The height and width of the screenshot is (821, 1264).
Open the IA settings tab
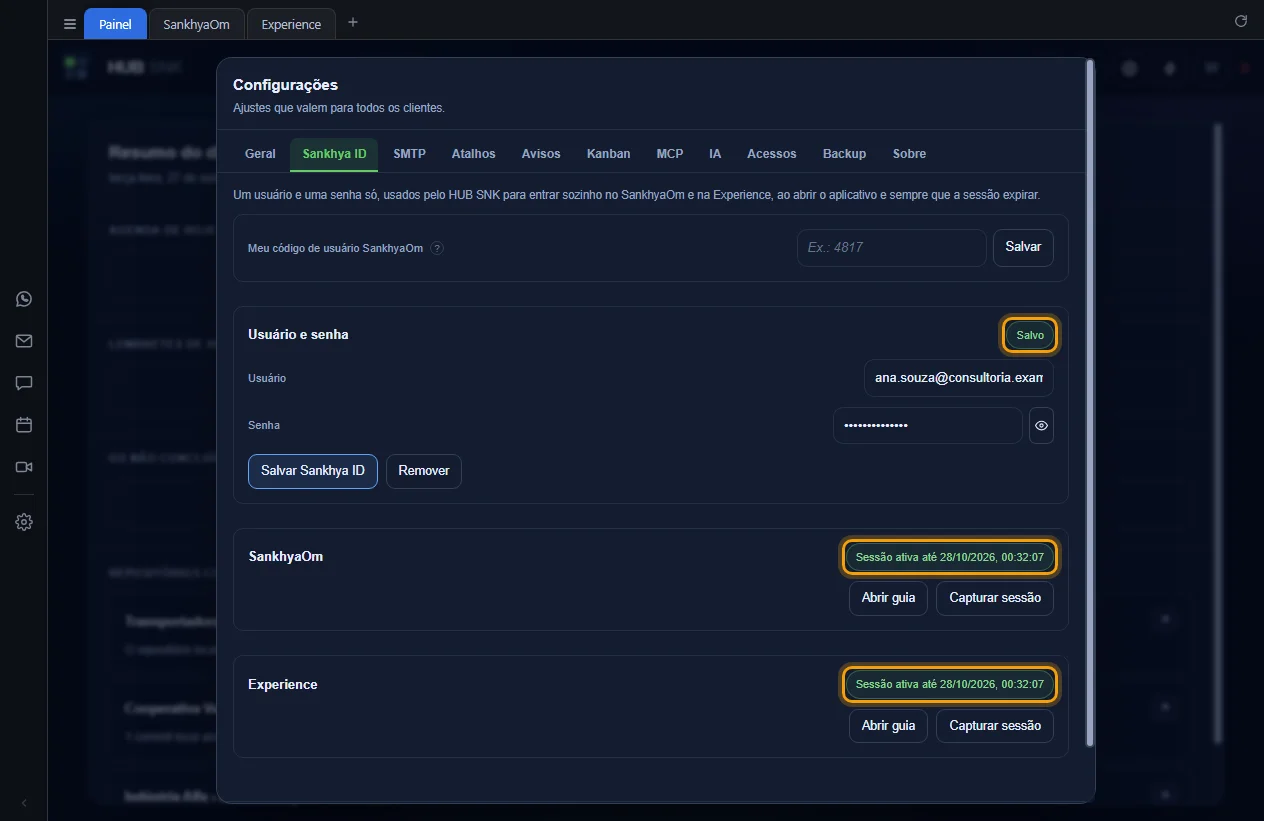click(x=715, y=154)
